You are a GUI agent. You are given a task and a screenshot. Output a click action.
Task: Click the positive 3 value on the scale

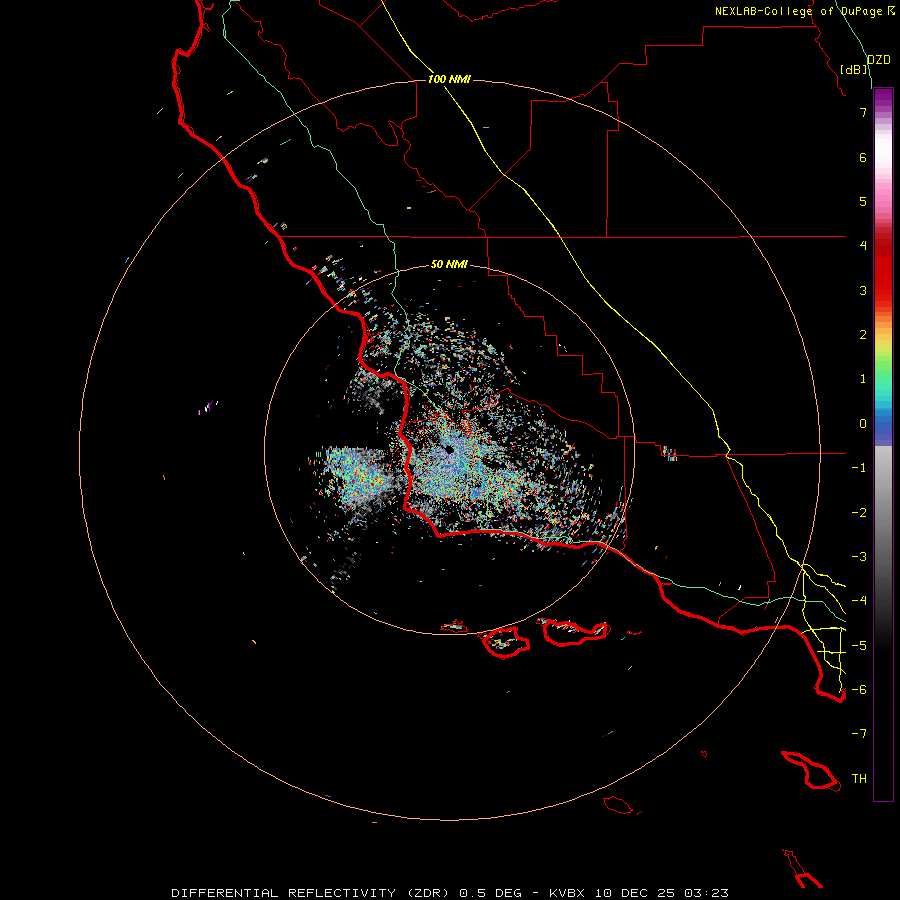863,290
